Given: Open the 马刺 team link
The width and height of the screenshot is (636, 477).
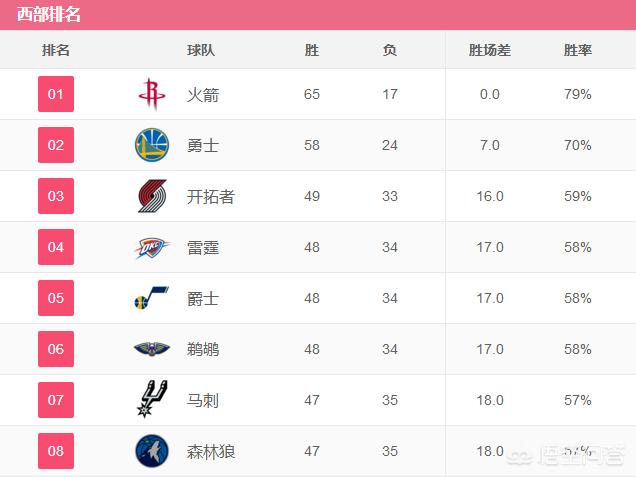Looking at the screenshot, I should (x=203, y=401).
